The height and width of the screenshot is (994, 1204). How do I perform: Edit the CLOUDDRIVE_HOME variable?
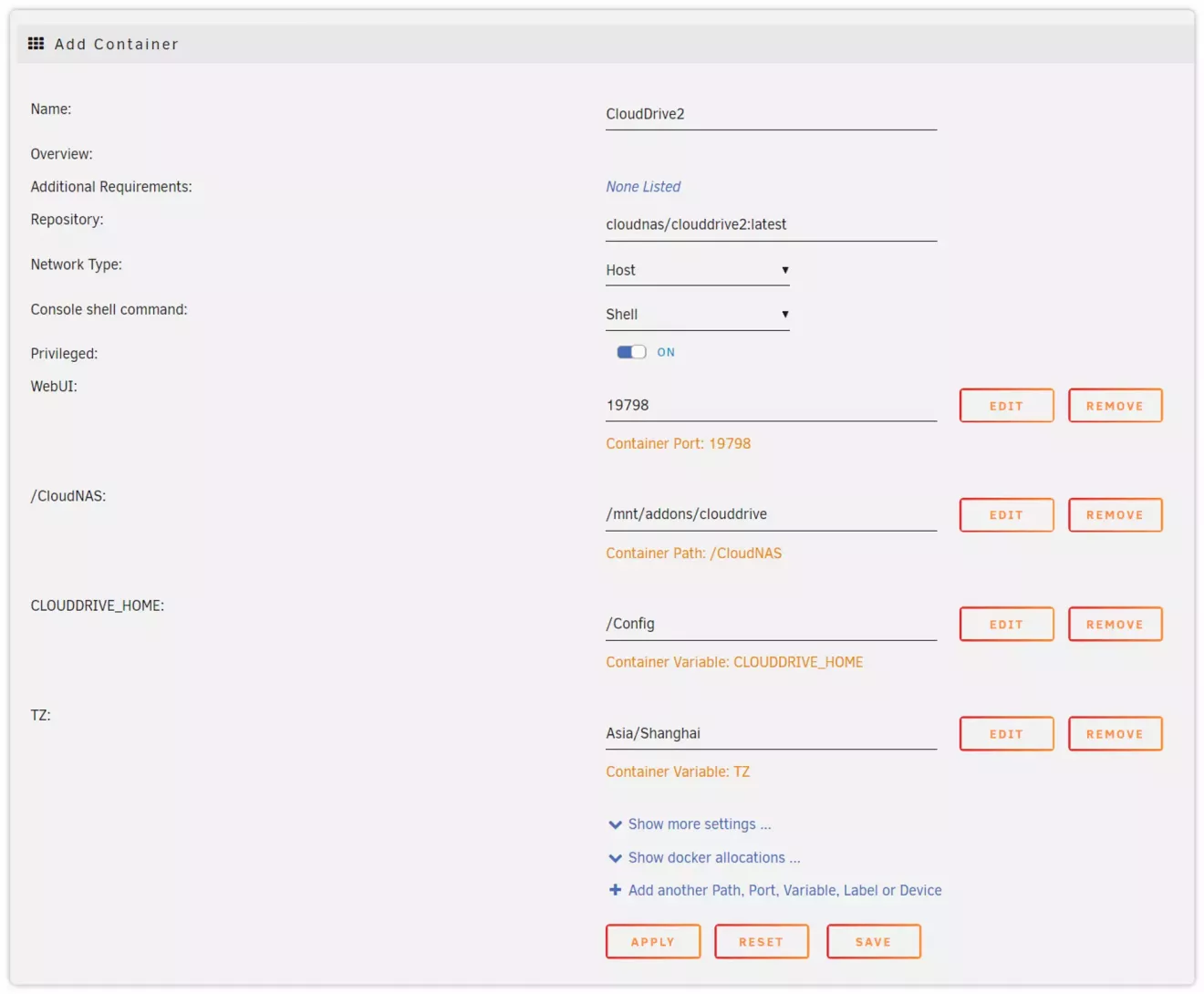[x=1007, y=625]
